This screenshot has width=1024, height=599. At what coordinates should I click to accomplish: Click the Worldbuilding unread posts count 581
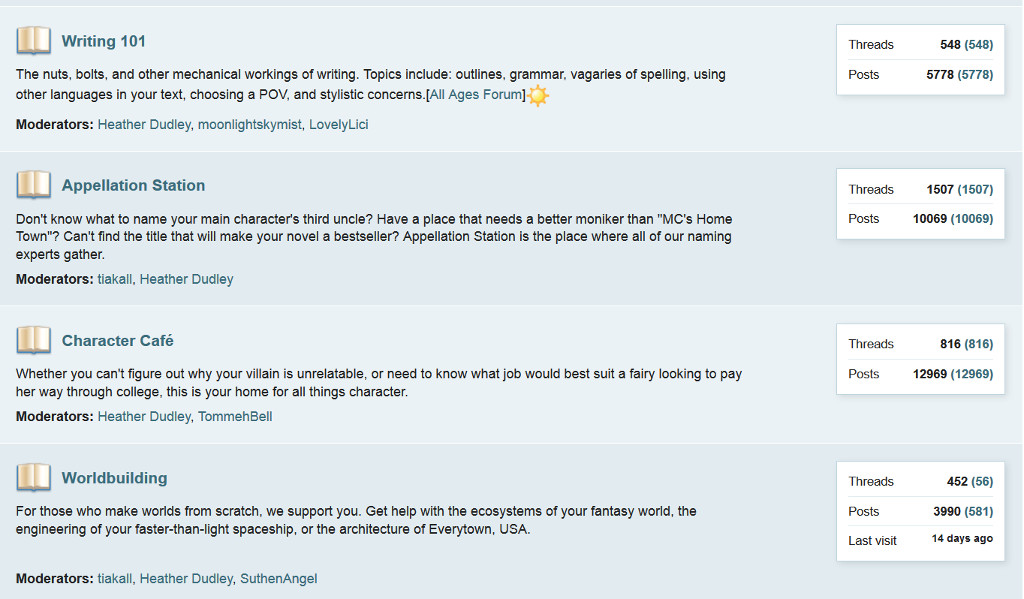pos(979,511)
